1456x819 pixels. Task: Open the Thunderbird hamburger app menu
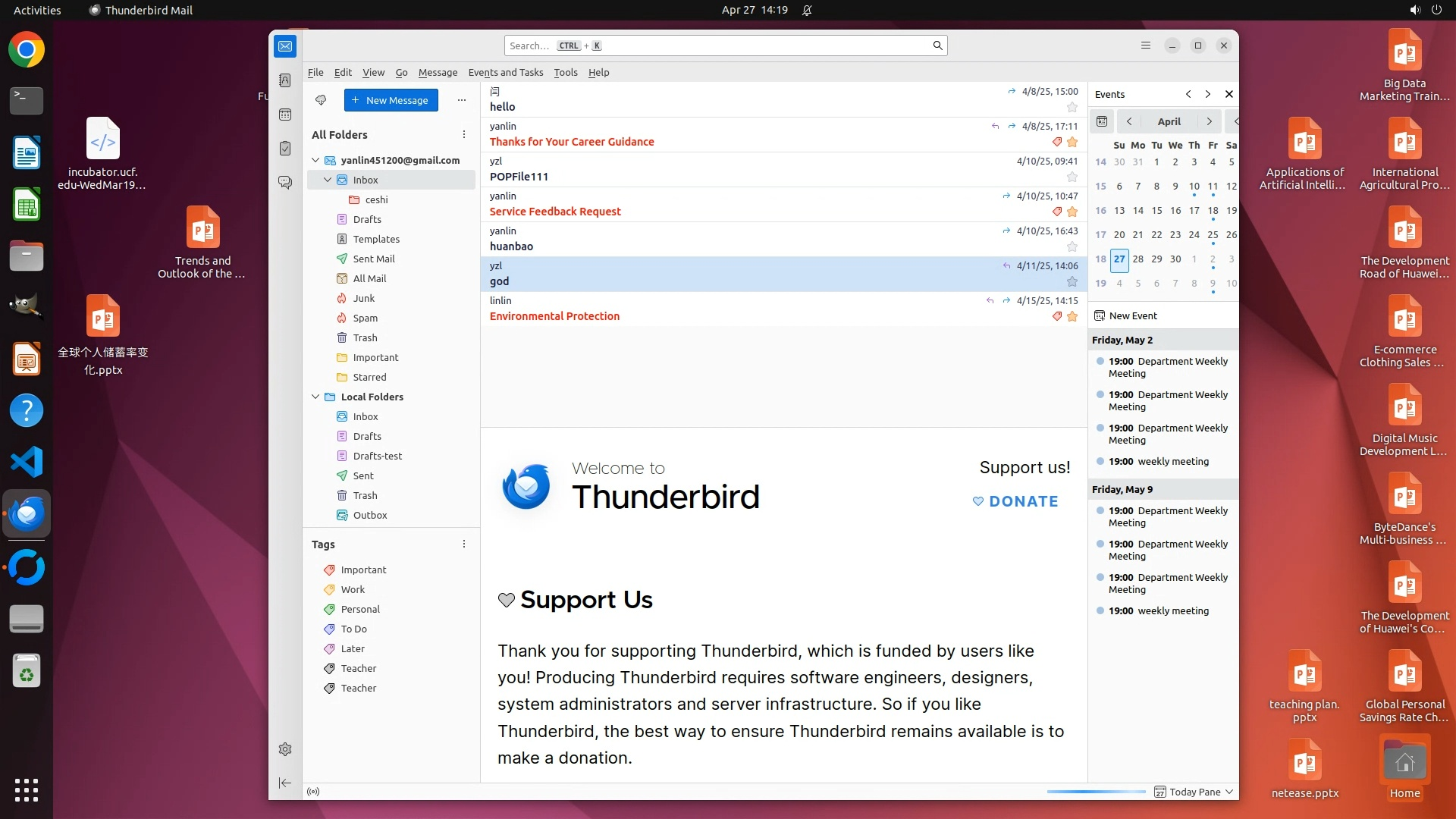coord(1146,45)
